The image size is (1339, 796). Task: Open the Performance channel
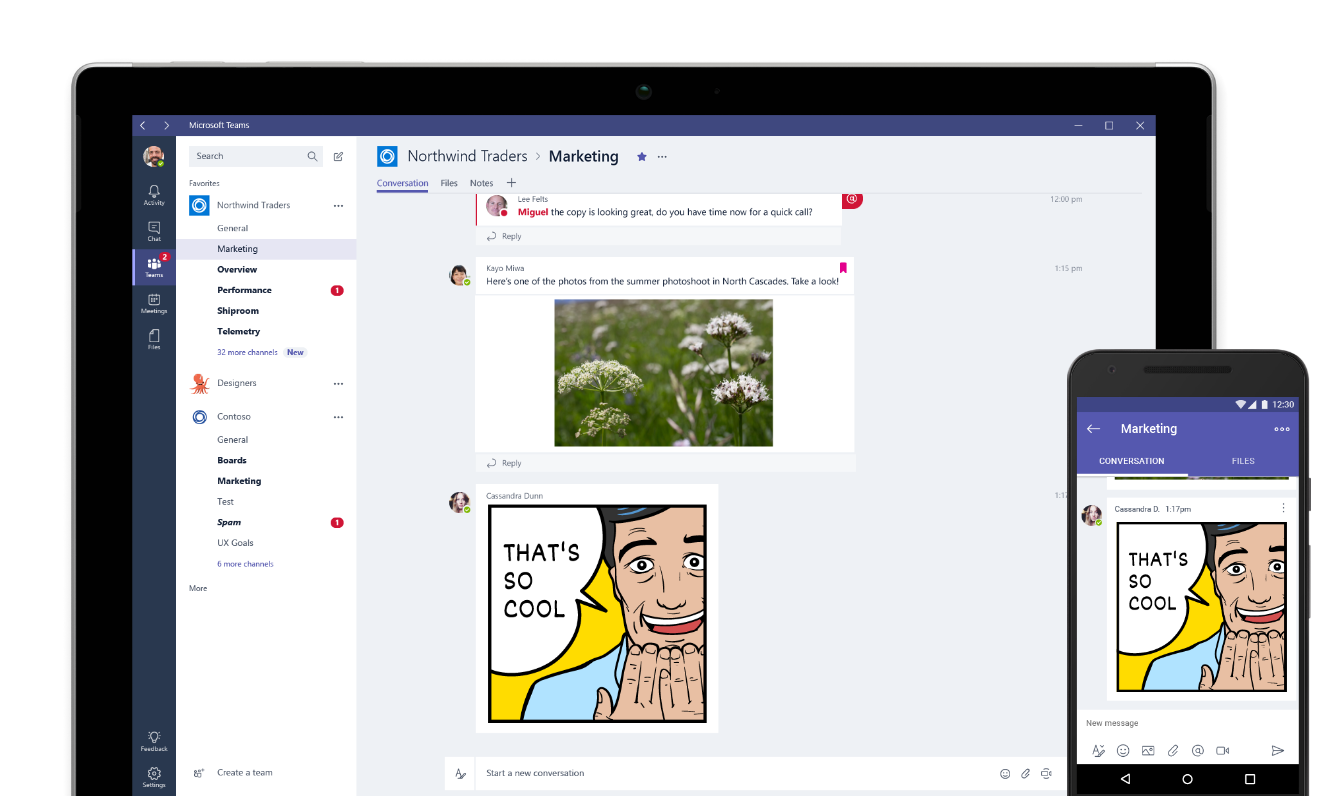(x=244, y=290)
